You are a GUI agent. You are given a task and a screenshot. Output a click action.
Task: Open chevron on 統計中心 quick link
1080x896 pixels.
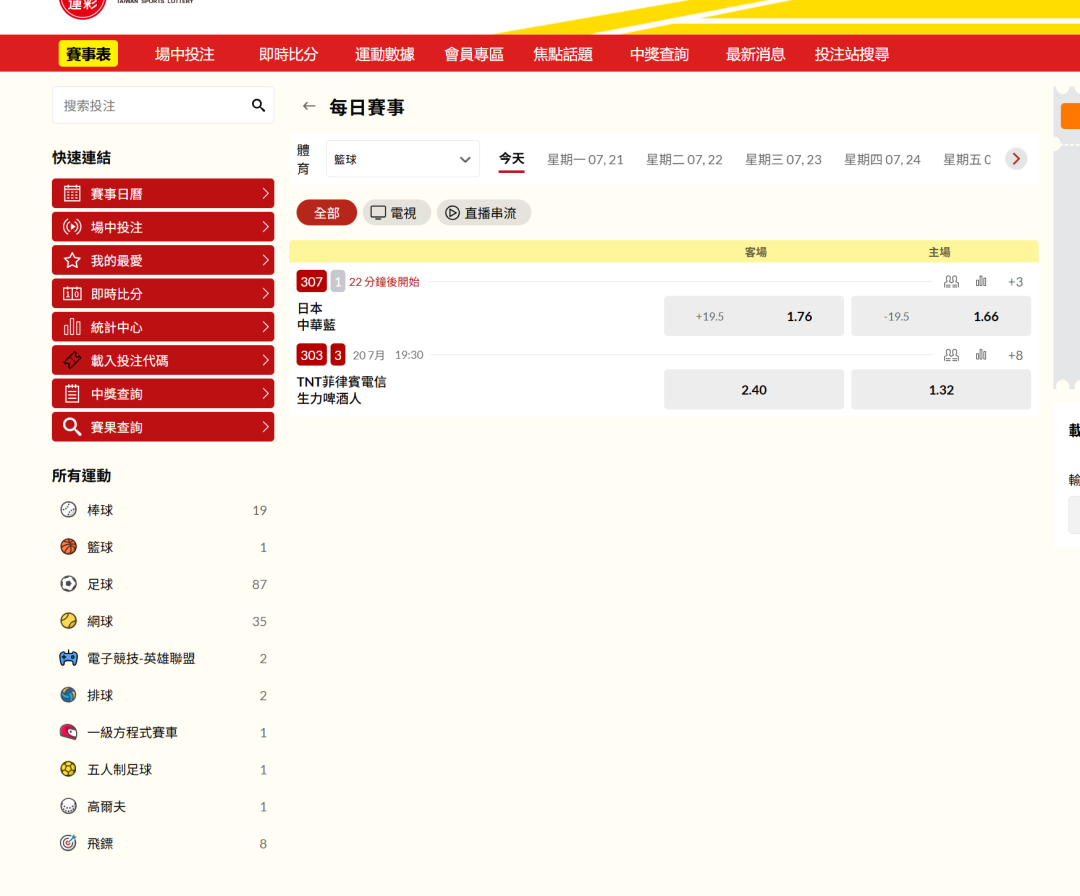coord(265,326)
